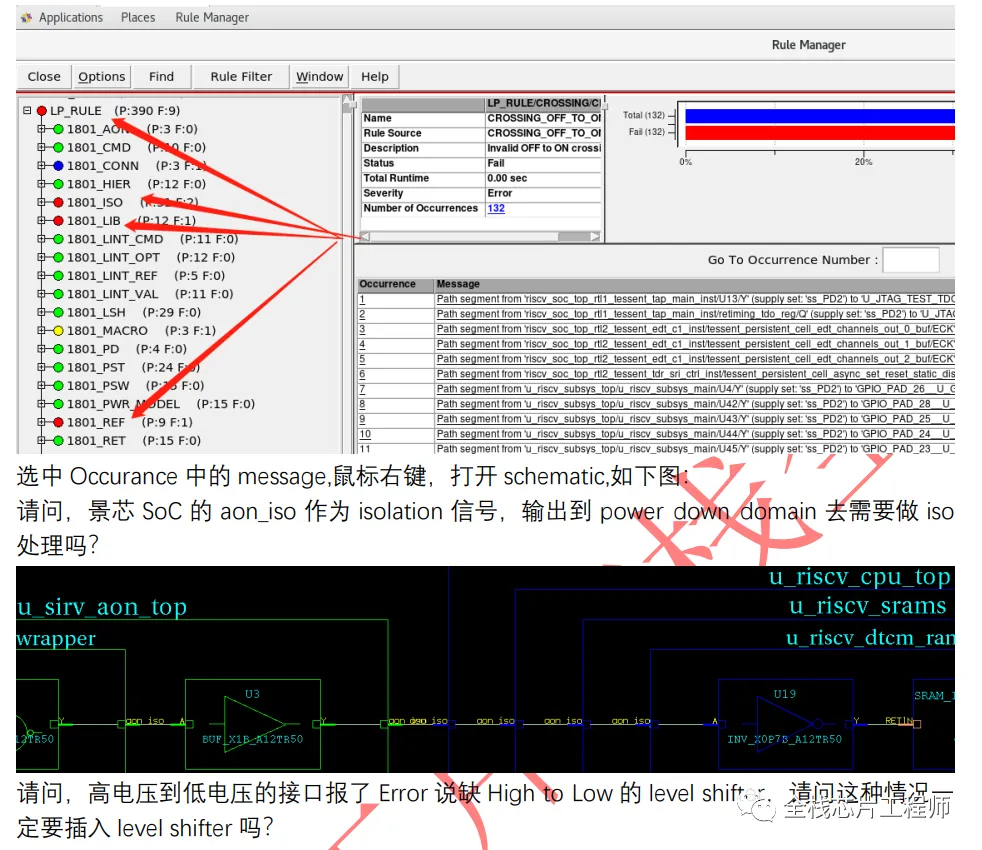
Task: Click the u_riscv_srams block label
Action: pos(867,606)
